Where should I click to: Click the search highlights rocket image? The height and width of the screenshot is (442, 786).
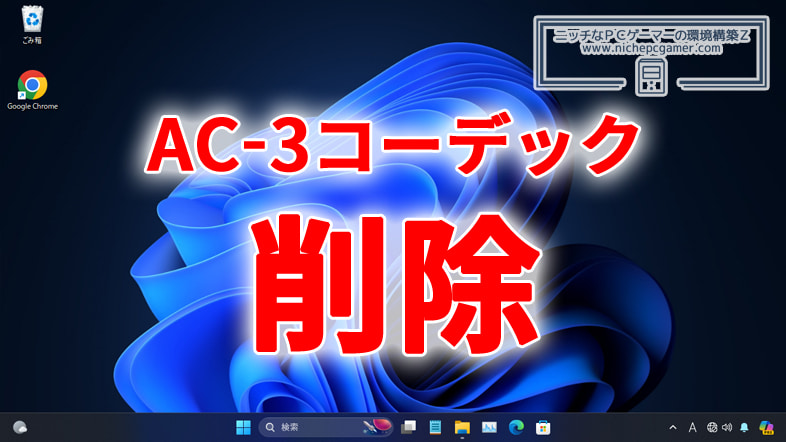(x=377, y=427)
